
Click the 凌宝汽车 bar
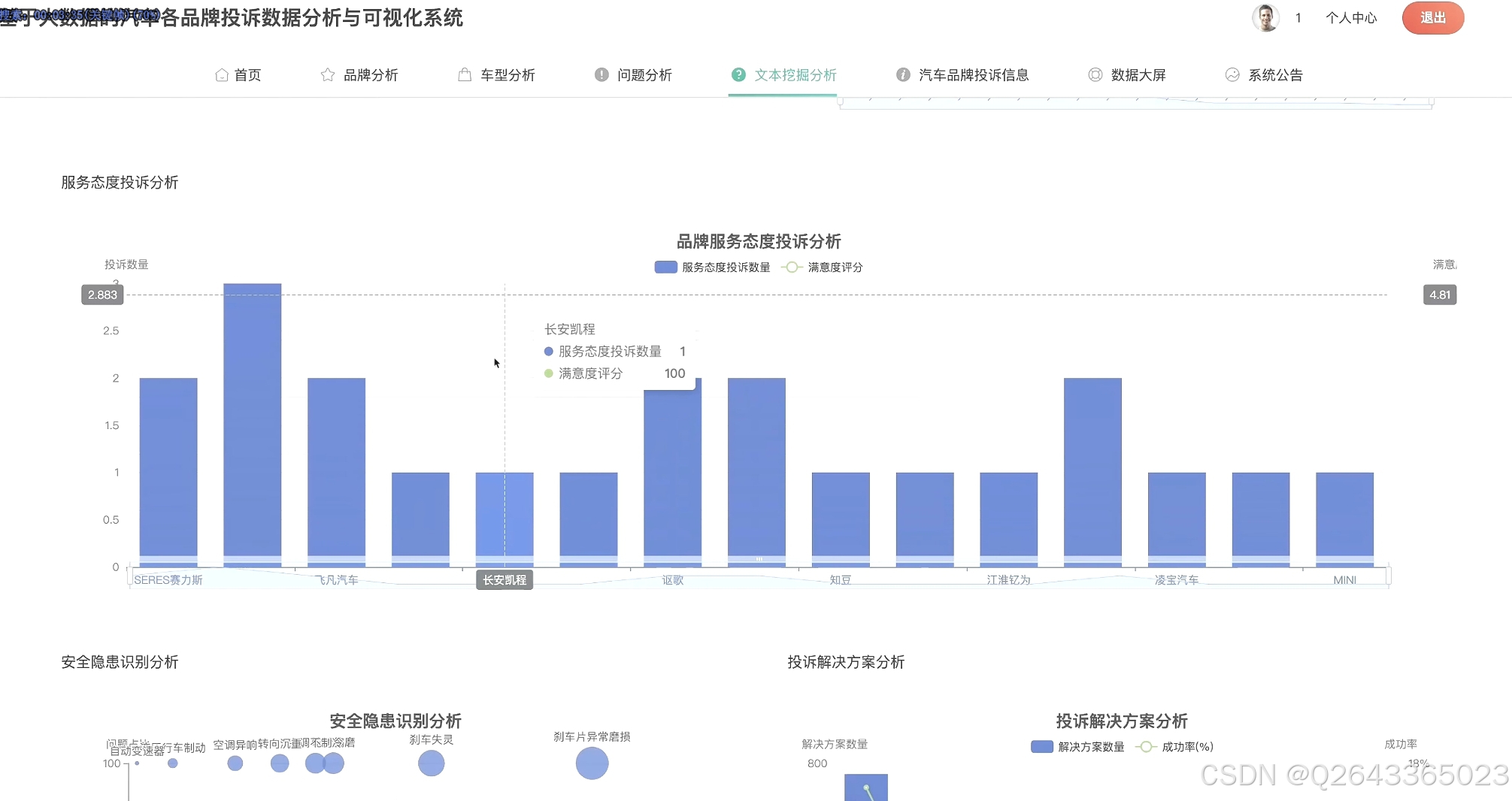1177,519
